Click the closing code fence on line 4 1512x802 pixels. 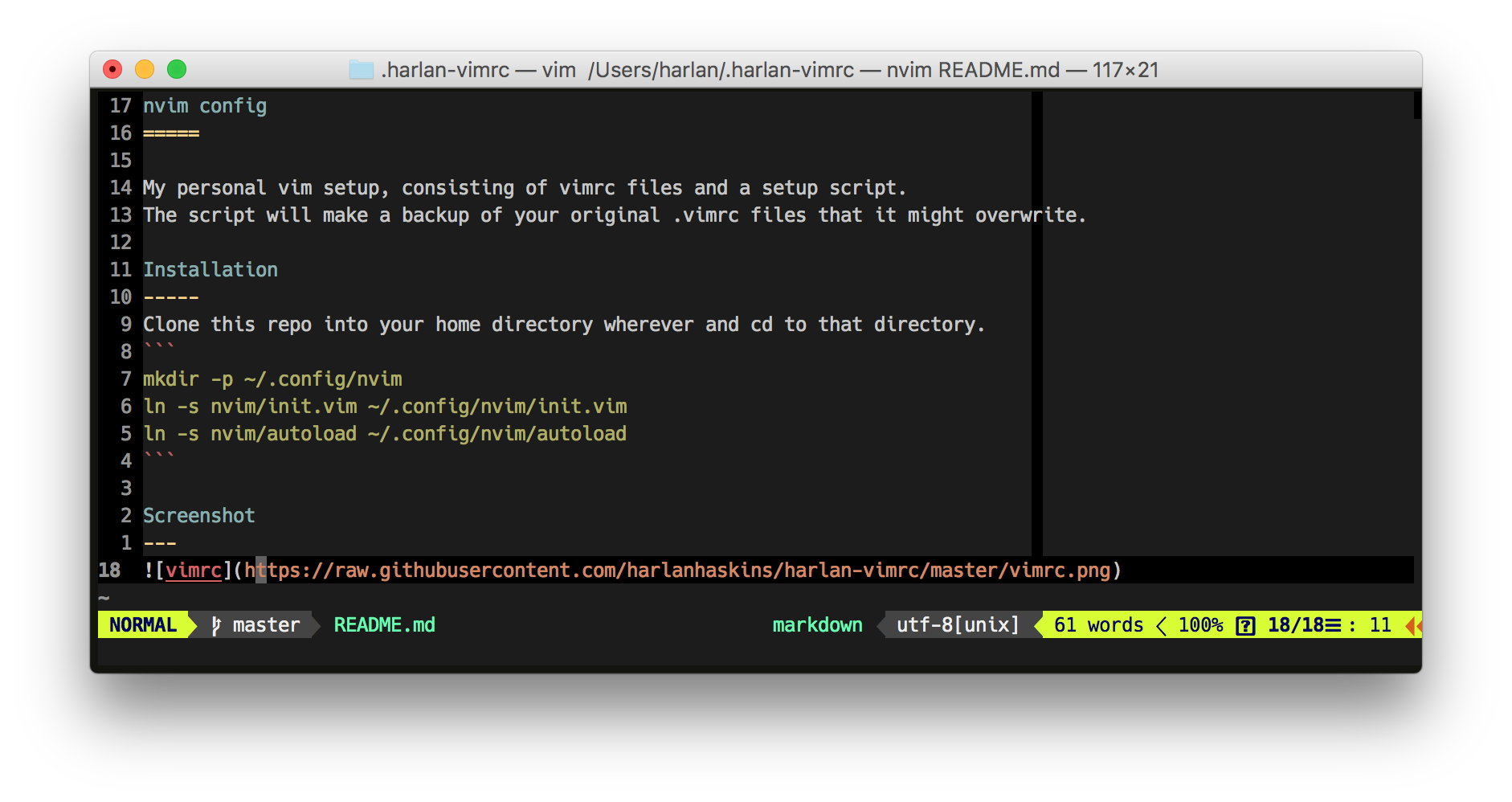158,456
